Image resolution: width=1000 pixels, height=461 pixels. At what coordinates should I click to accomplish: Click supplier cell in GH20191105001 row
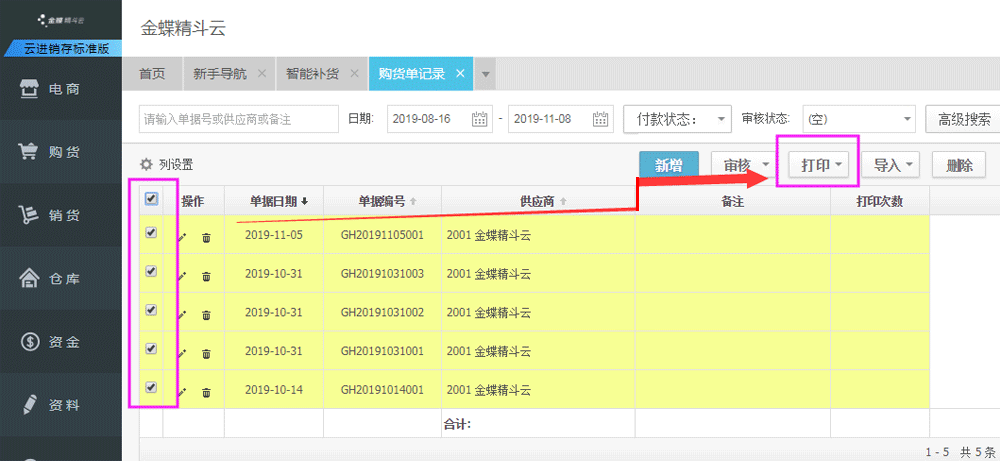[538, 235]
